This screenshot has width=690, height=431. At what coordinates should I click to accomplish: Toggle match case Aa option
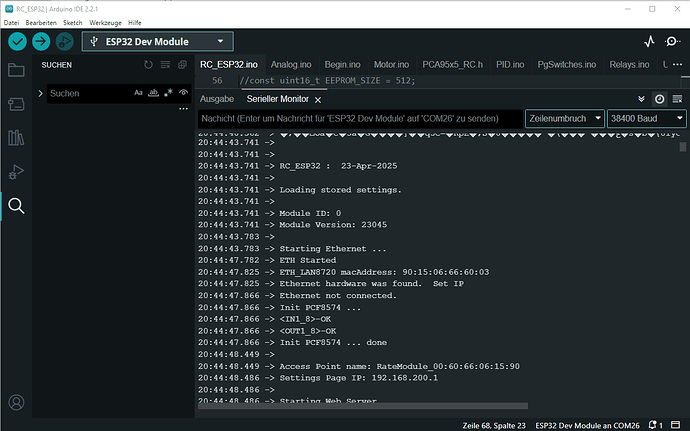click(138, 92)
